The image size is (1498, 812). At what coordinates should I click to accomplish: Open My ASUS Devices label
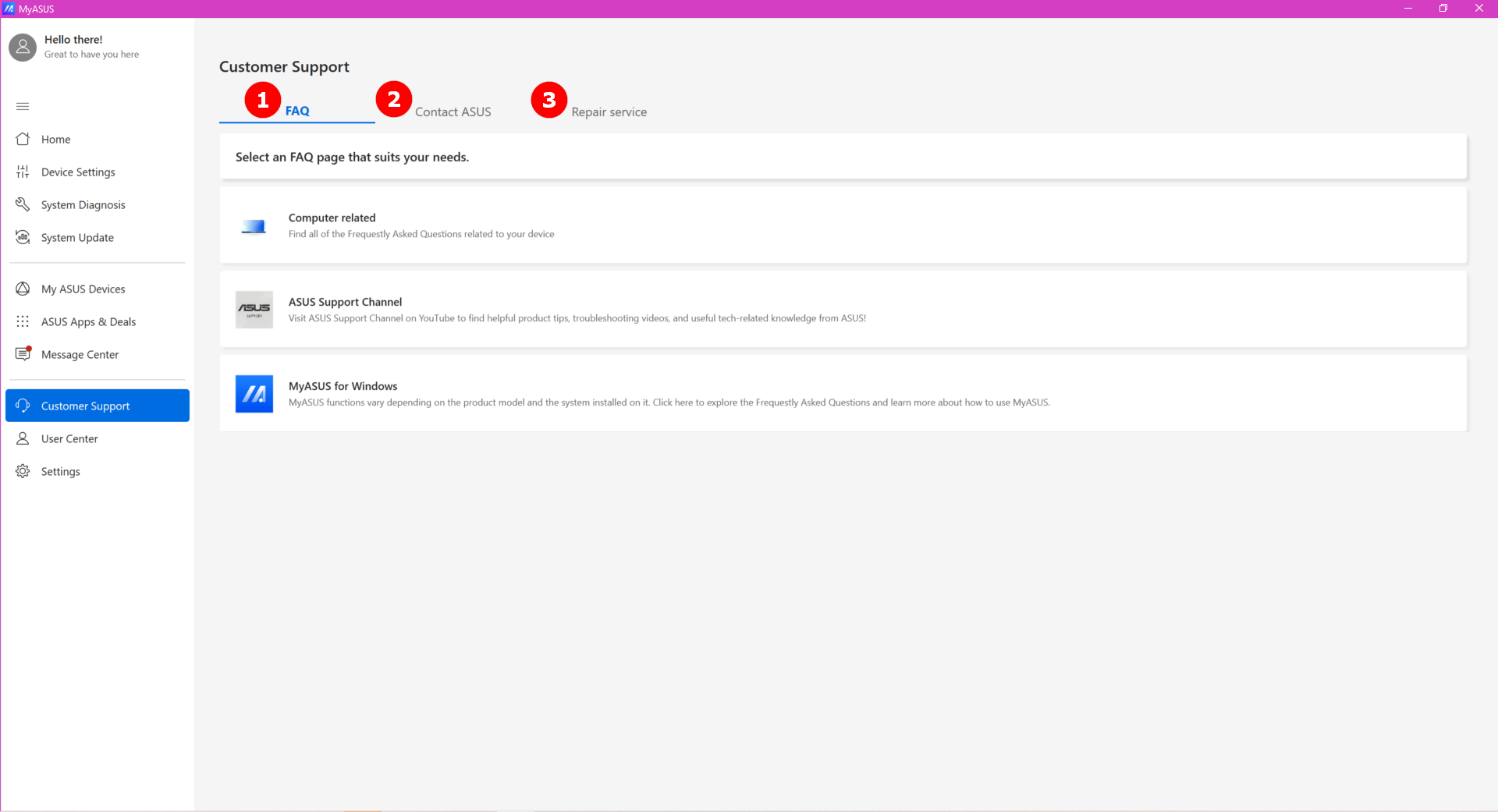[83, 289]
